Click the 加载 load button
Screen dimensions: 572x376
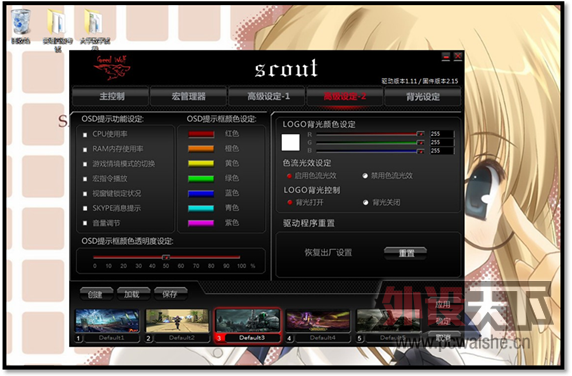pyautogui.click(x=133, y=294)
